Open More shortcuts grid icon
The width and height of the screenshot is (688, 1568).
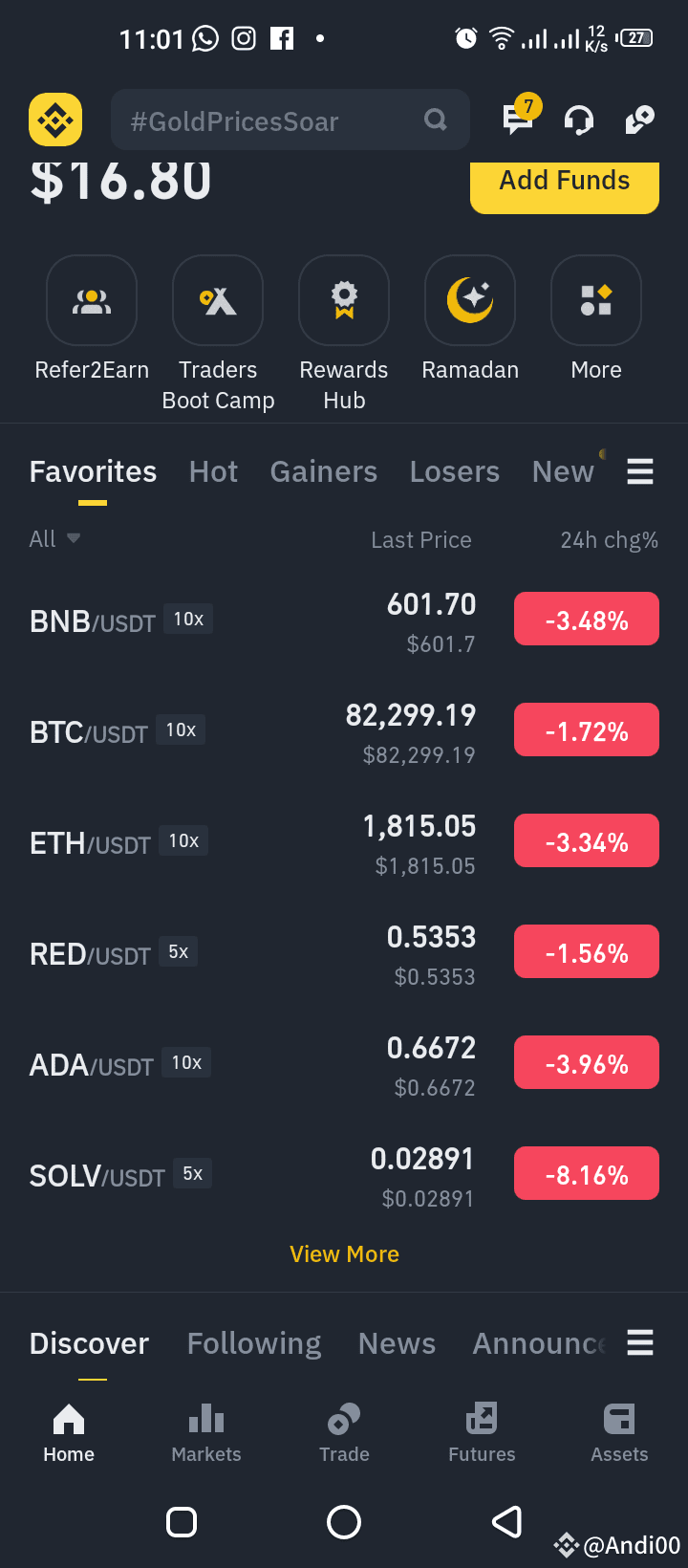point(596,300)
